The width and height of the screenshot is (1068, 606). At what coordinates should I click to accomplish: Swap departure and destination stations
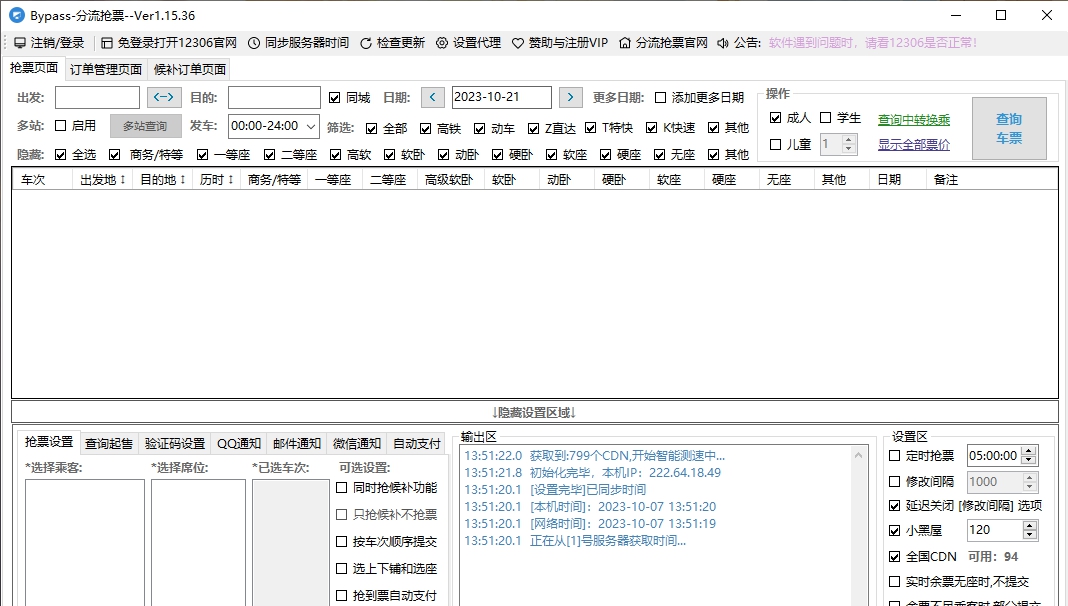click(164, 97)
